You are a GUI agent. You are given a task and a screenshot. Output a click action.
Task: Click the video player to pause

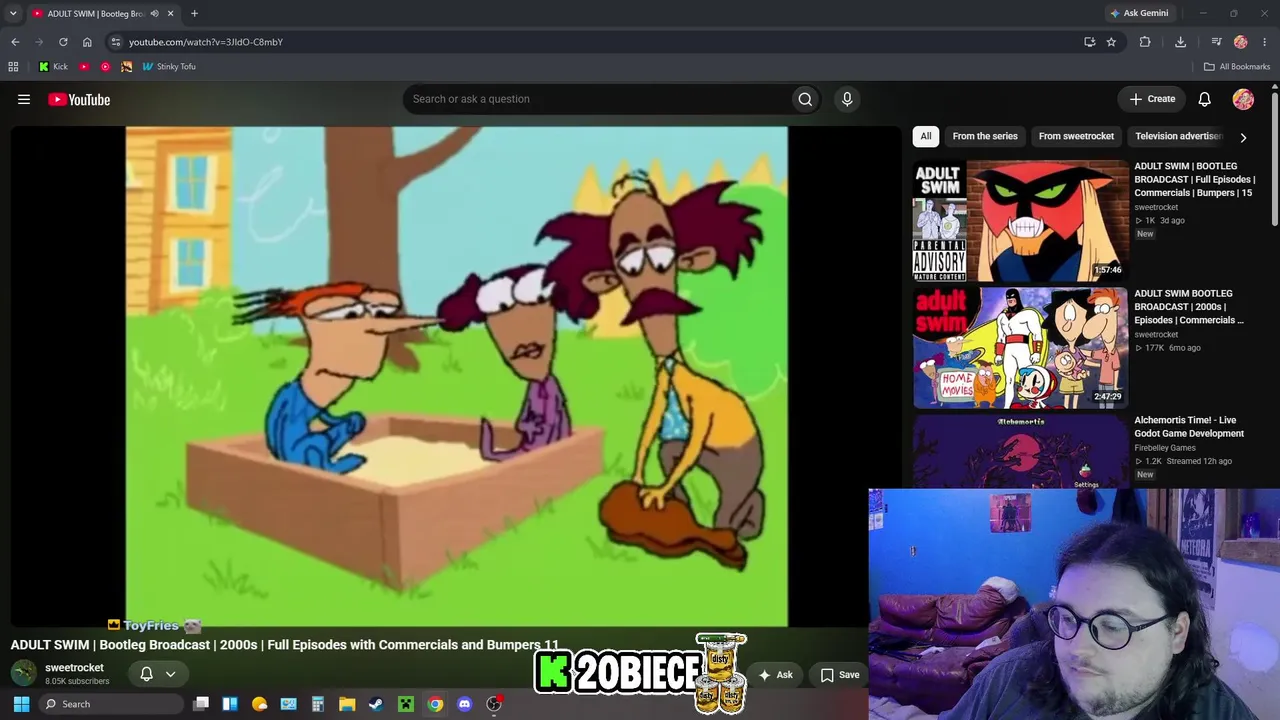[456, 376]
